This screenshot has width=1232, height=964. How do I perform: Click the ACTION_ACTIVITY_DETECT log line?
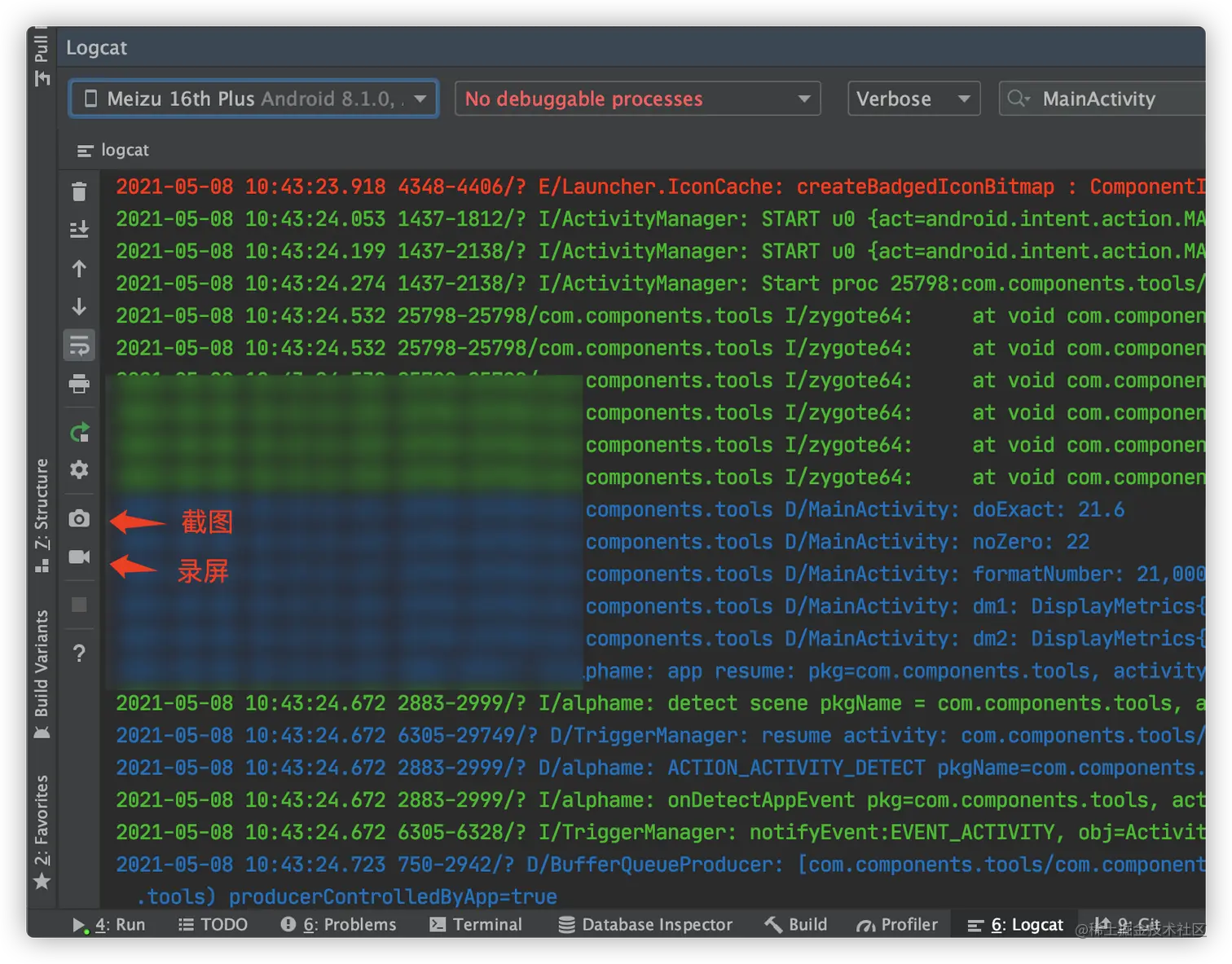pyautogui.click(x=660, y=768)
